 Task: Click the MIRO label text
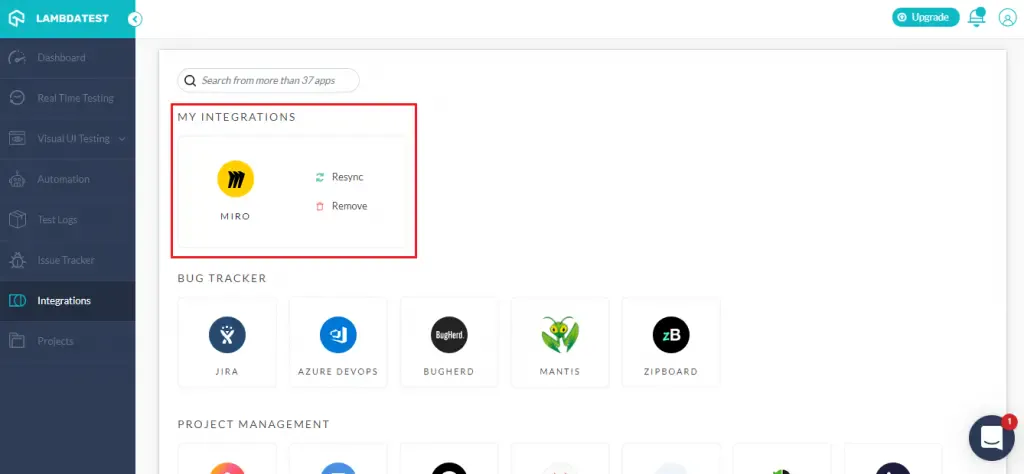pos(235,216)
